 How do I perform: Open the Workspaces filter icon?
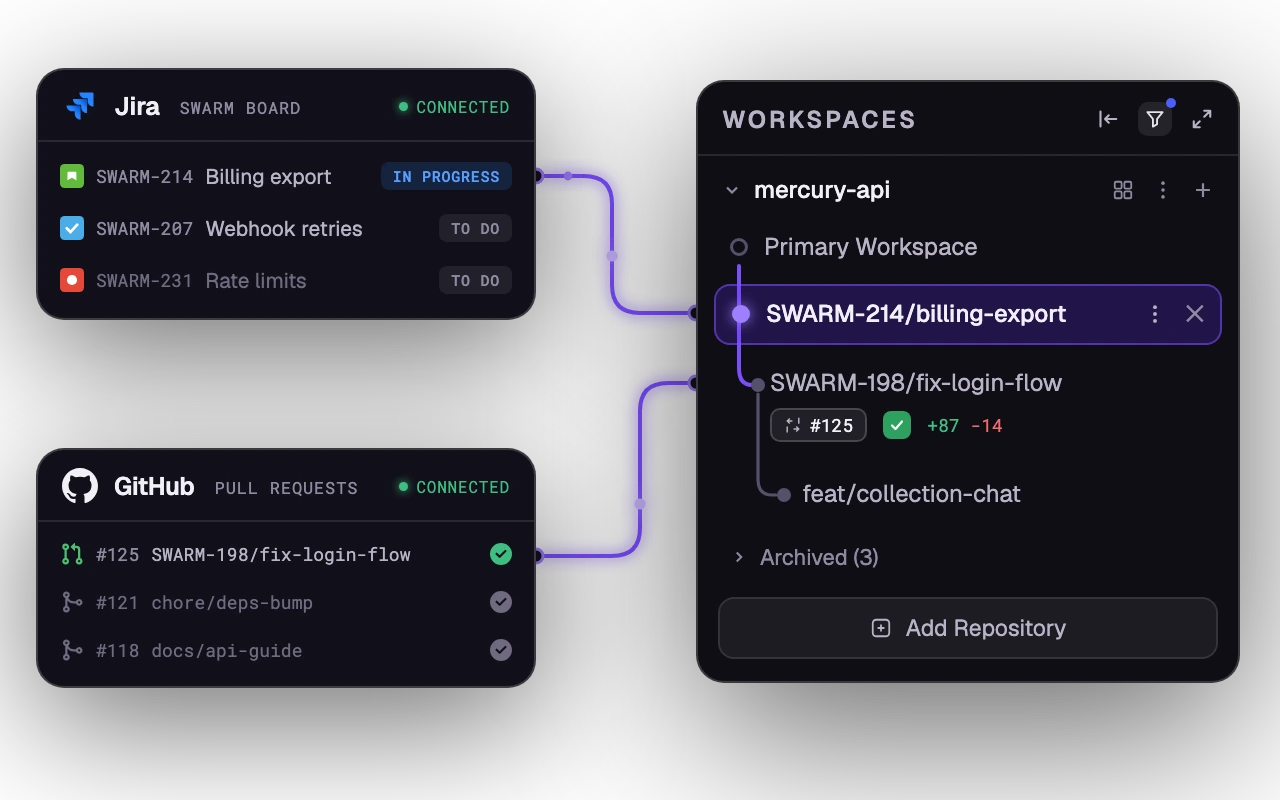click(1155, 119)
